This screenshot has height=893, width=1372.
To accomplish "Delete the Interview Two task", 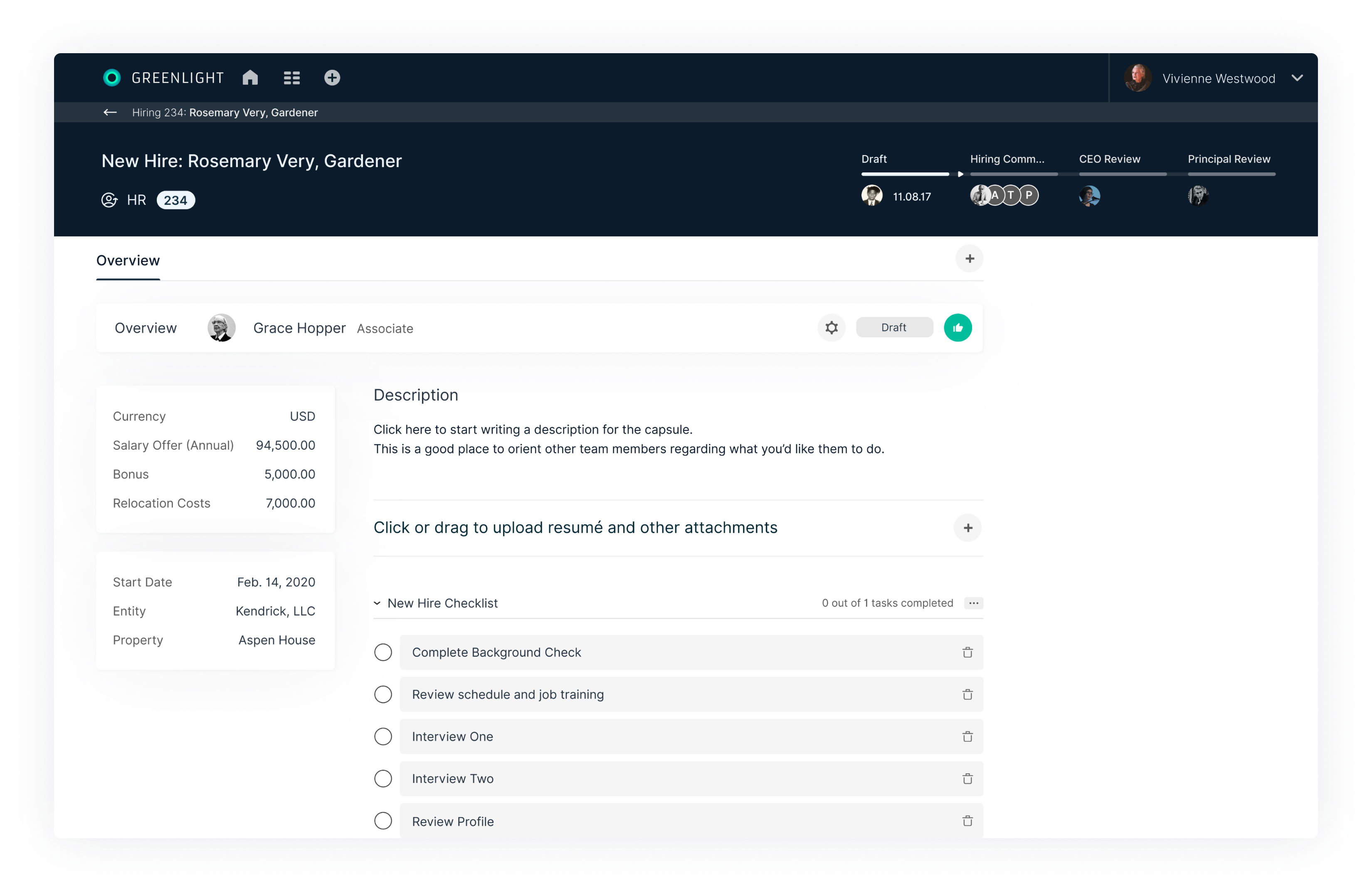I will (x=967, y=778).
